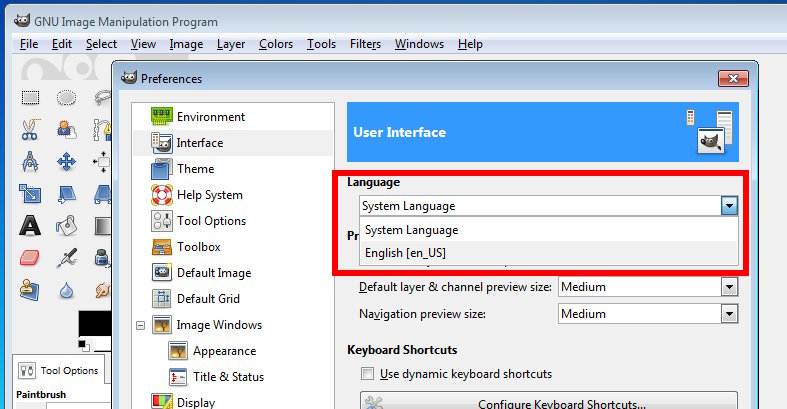
Task: Open the Edit menu
Action: 62,44
